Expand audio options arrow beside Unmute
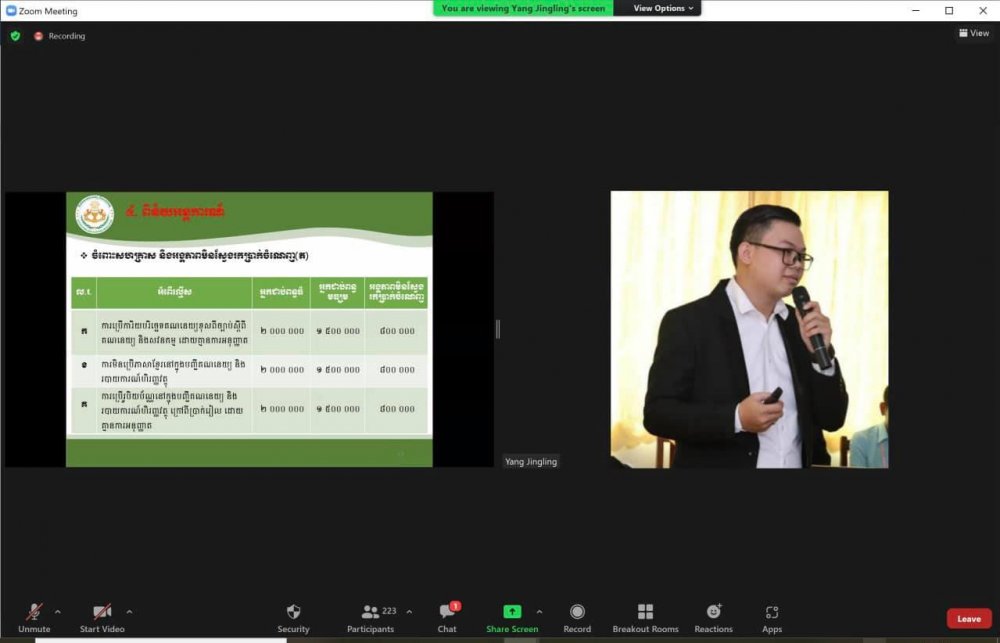 pyautogui.click(x=57, y=611)
